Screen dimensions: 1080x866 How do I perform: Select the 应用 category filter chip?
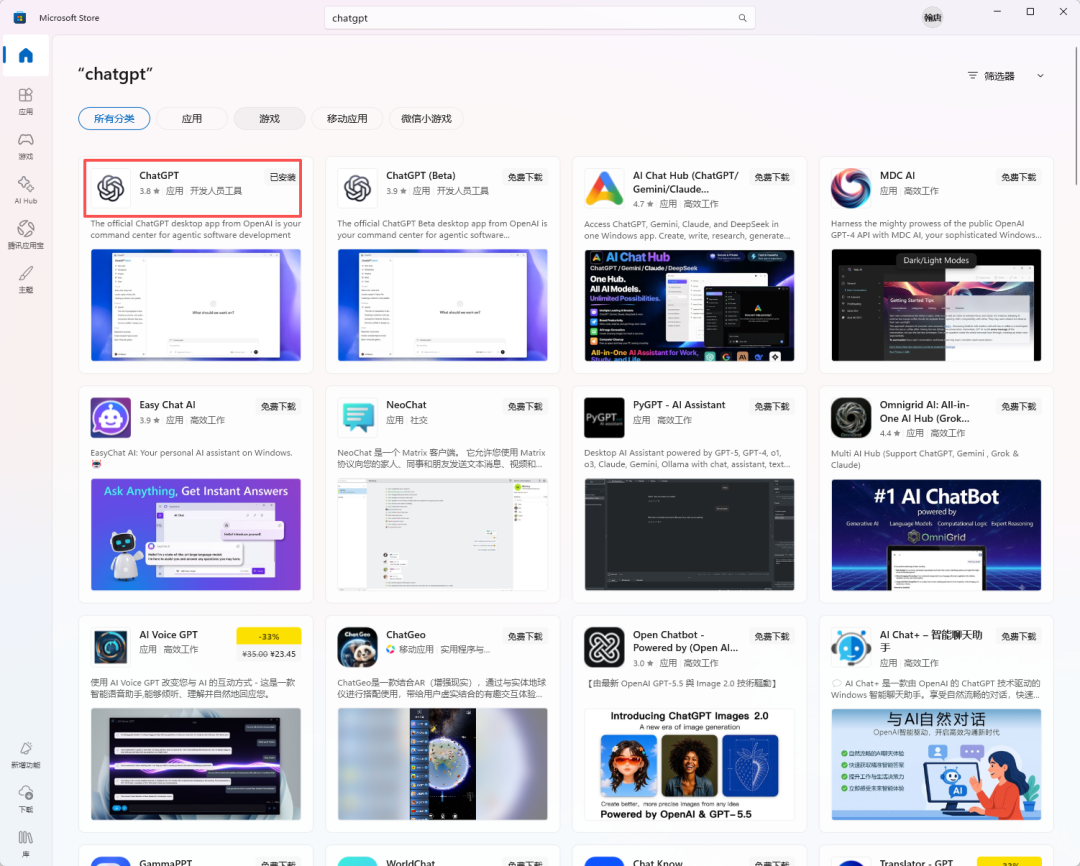tap(191, 118)
